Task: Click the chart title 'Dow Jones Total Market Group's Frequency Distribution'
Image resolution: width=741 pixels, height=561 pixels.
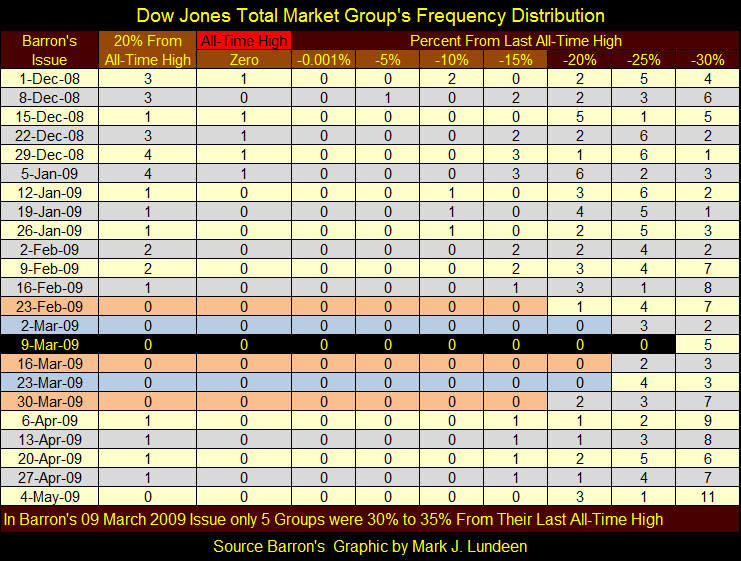Action: [370, 16]
